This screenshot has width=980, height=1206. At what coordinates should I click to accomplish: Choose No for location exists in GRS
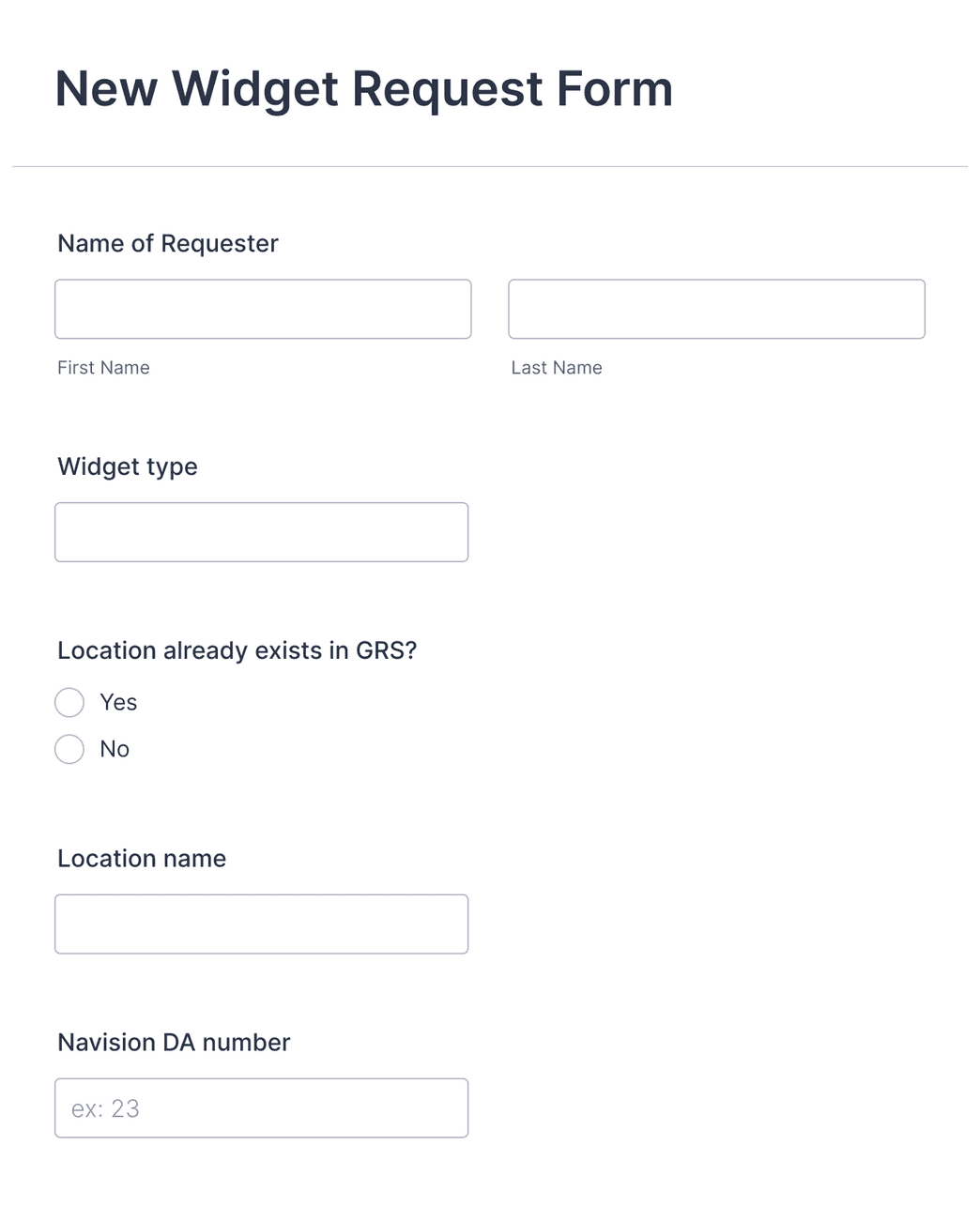[69, 749]
